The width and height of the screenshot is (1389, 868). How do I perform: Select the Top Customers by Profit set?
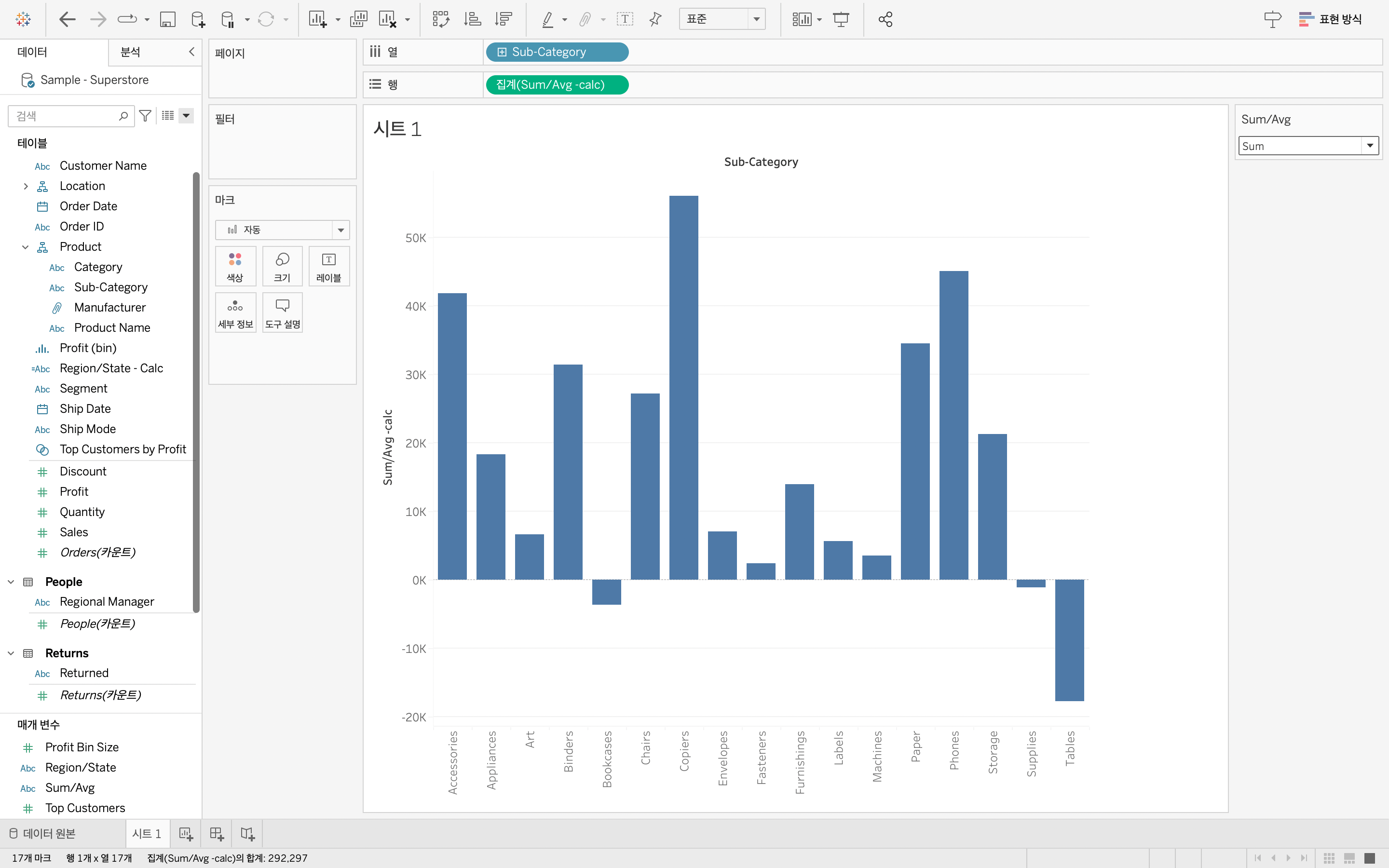(x=123, y=449)
